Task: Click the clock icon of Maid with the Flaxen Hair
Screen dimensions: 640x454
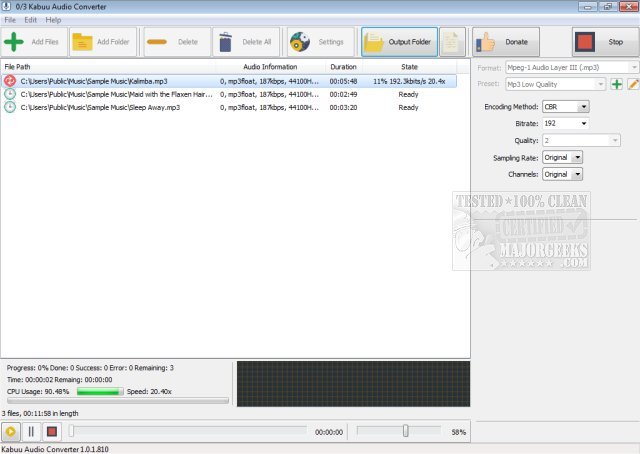Action: pyautogui.click(x=10, y=94)
